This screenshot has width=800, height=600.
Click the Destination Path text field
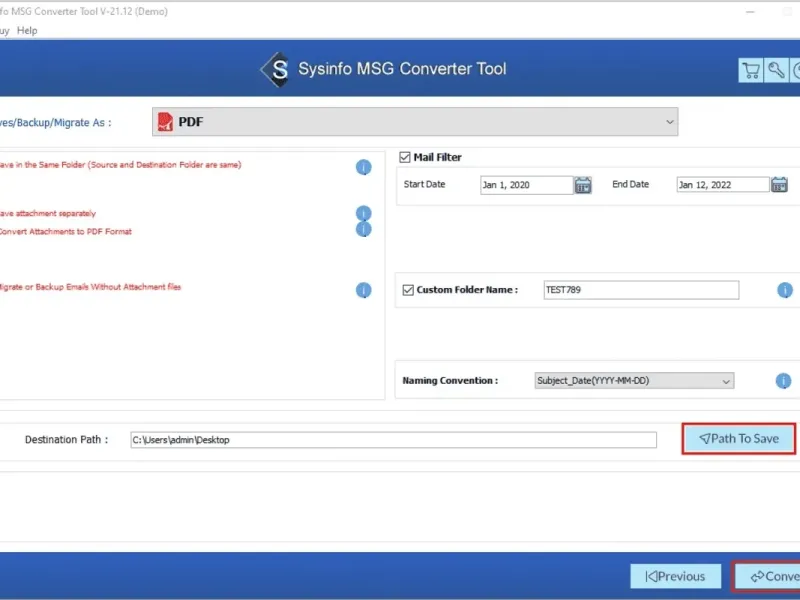[393, 440]
